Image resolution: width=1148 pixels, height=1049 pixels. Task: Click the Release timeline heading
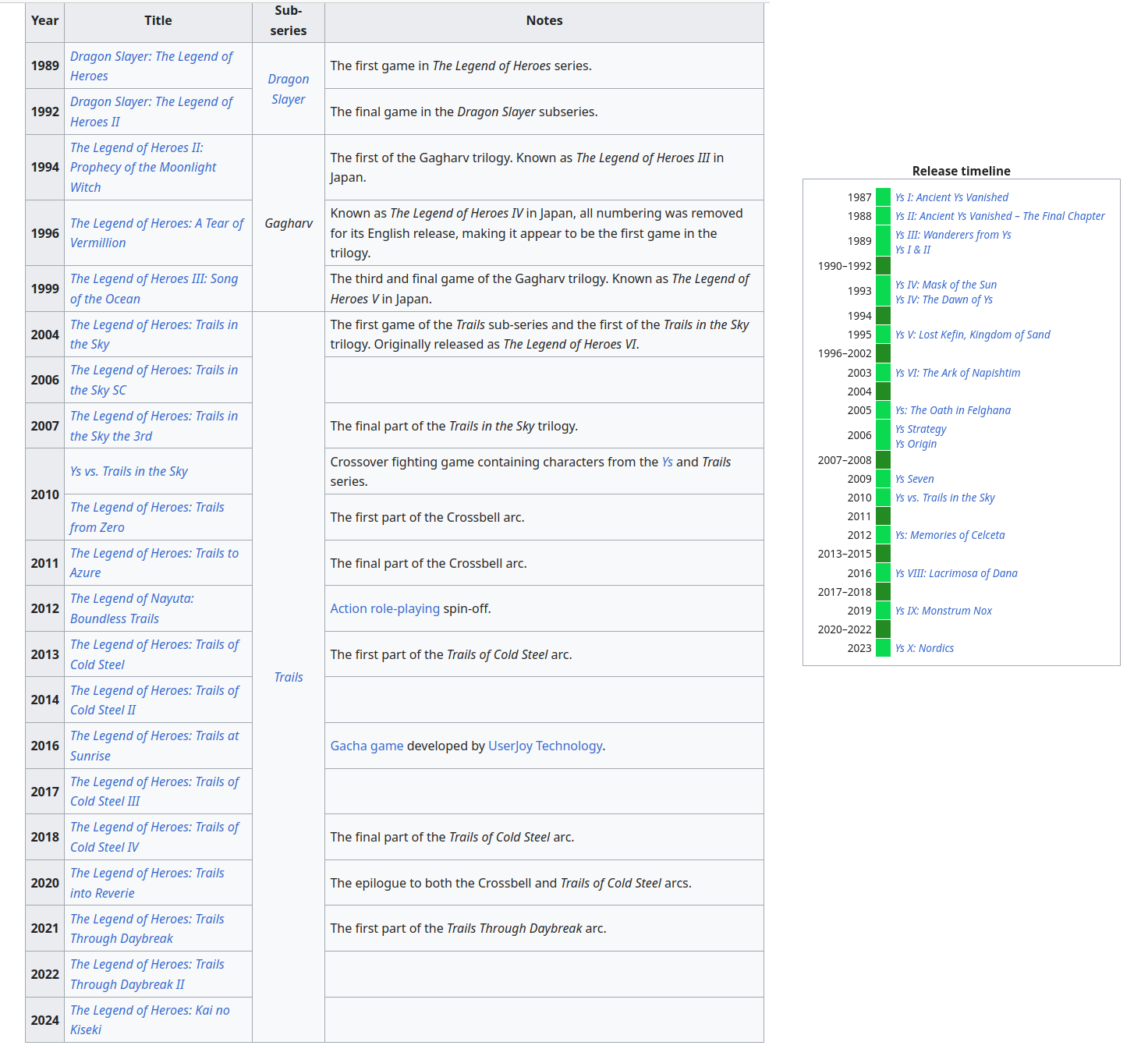962,171
